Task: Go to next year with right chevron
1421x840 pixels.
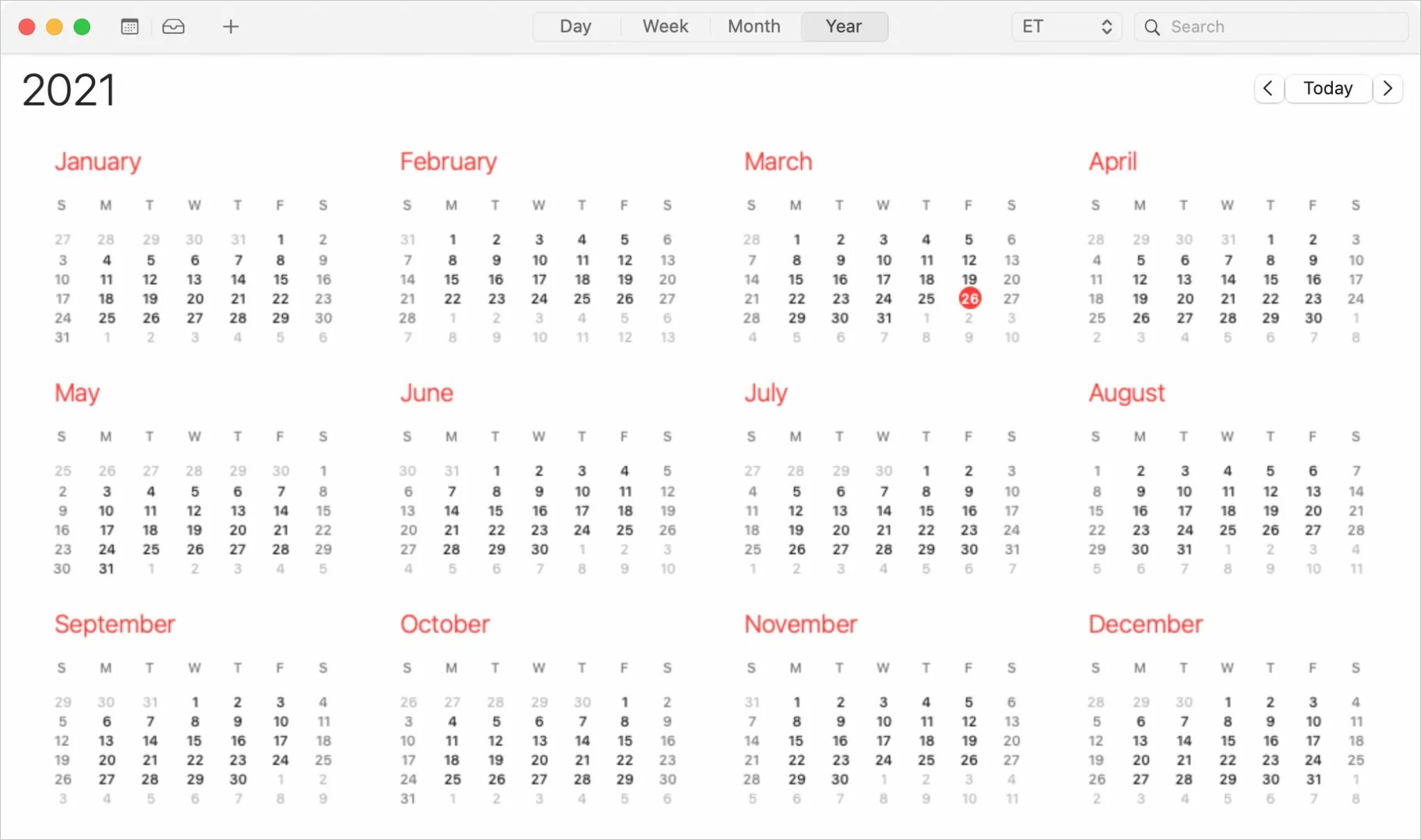Action: tap(1387, 89)
